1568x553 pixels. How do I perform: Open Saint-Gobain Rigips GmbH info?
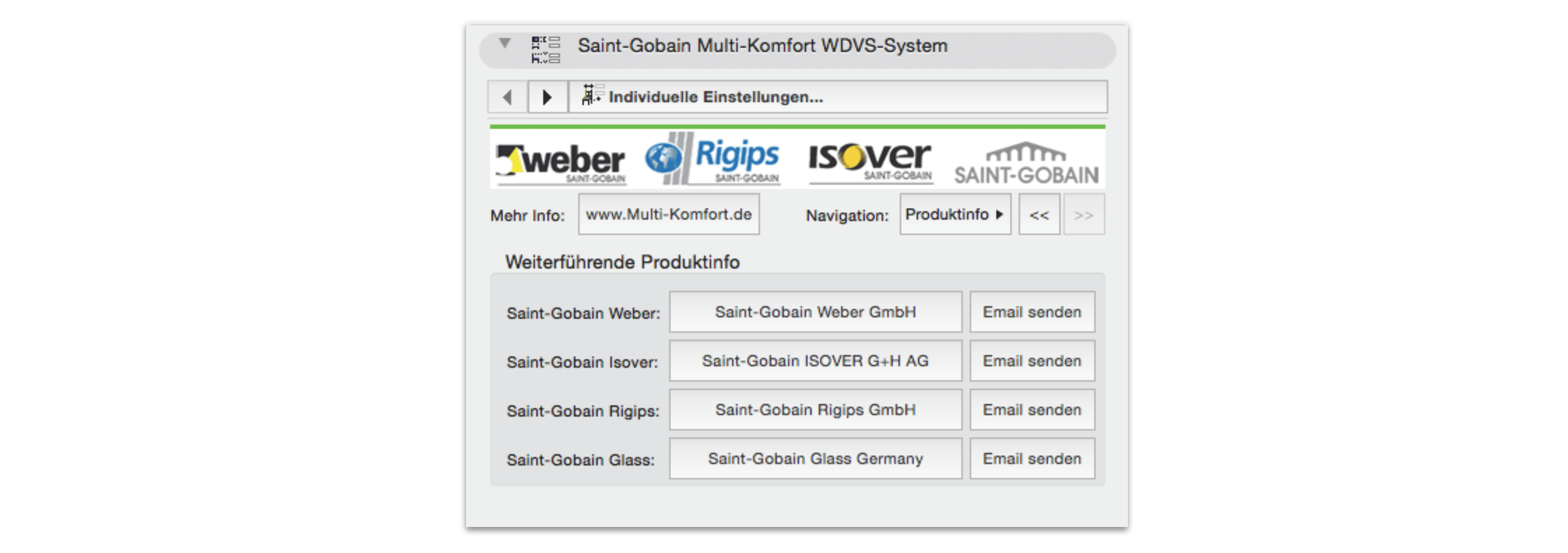(x=815, y=409)
